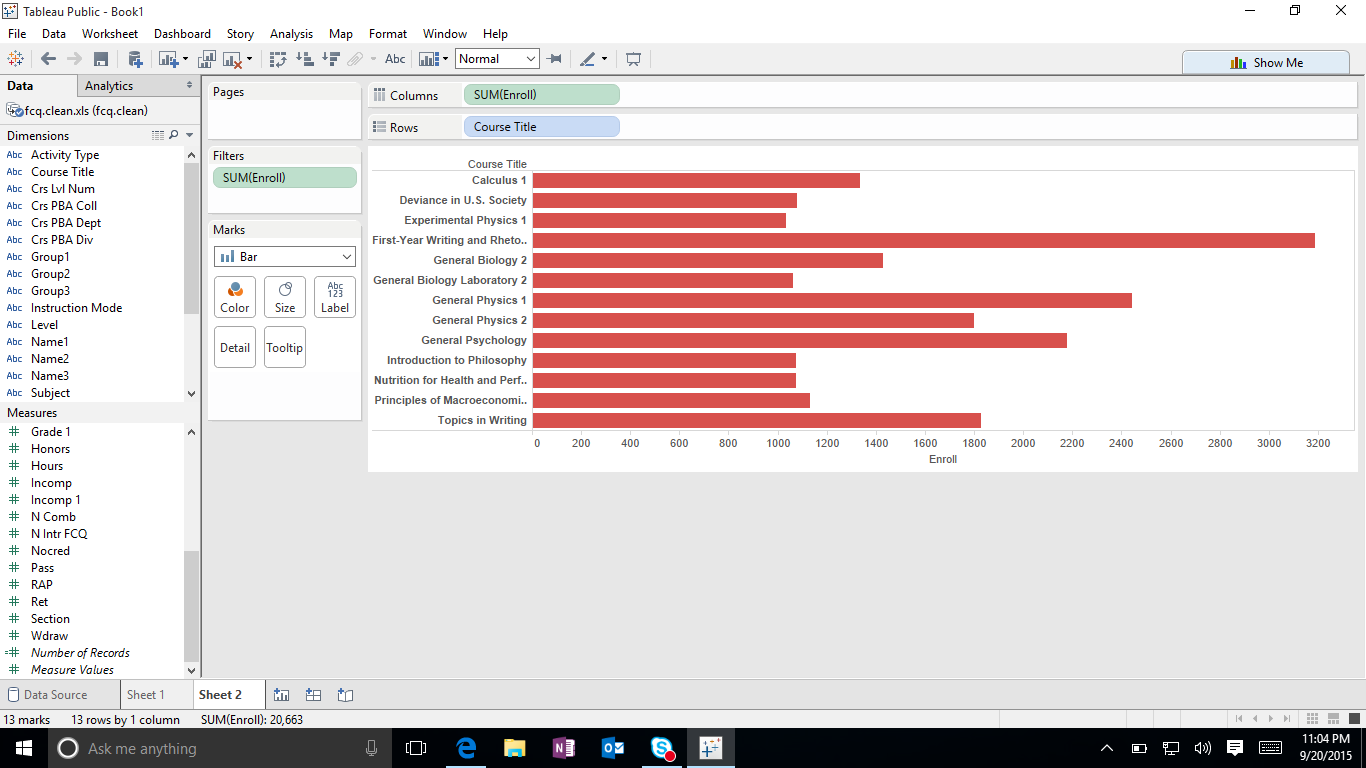The width and height of the screenshot is (1366, 768).
Task: Open the Analytics tab pane switcher arrows
Action: tap(189, 86)
